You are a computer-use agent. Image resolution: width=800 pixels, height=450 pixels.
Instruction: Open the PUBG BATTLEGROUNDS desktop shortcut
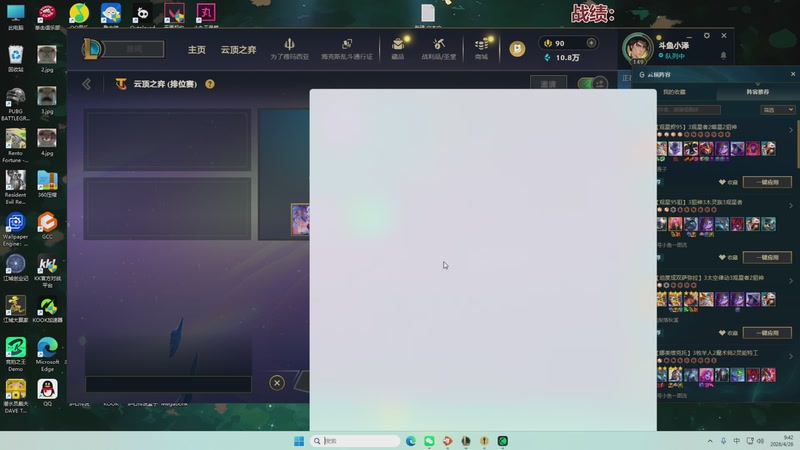tap(15, 104)
